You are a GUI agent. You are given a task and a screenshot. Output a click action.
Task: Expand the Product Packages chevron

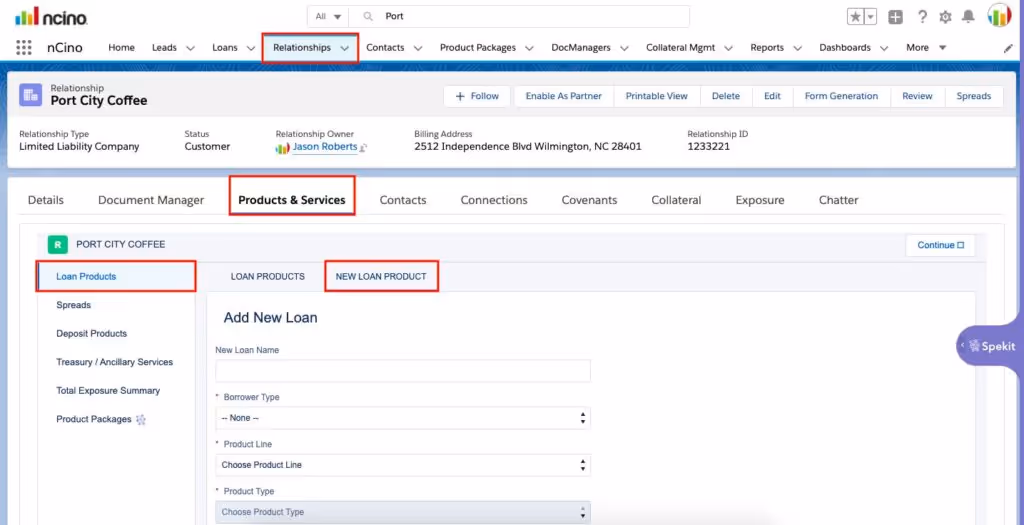tap(530, 48)
